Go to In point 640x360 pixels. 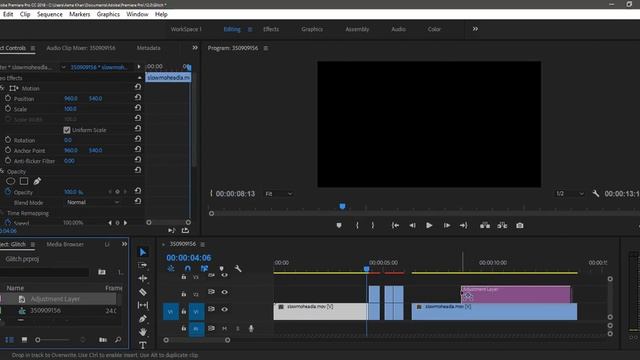[x=395, y=225]
